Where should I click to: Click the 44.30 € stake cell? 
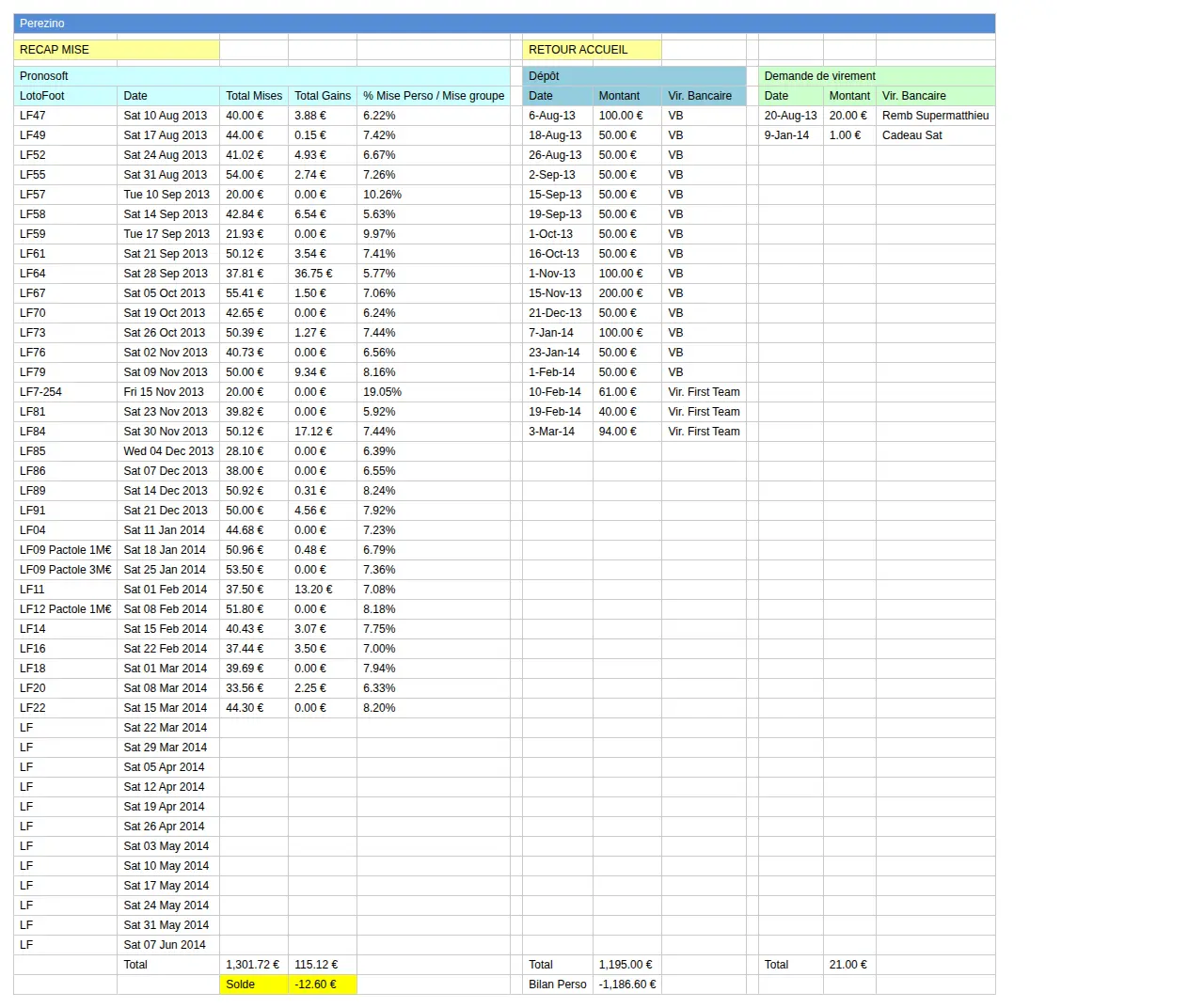tap(254, 708)
